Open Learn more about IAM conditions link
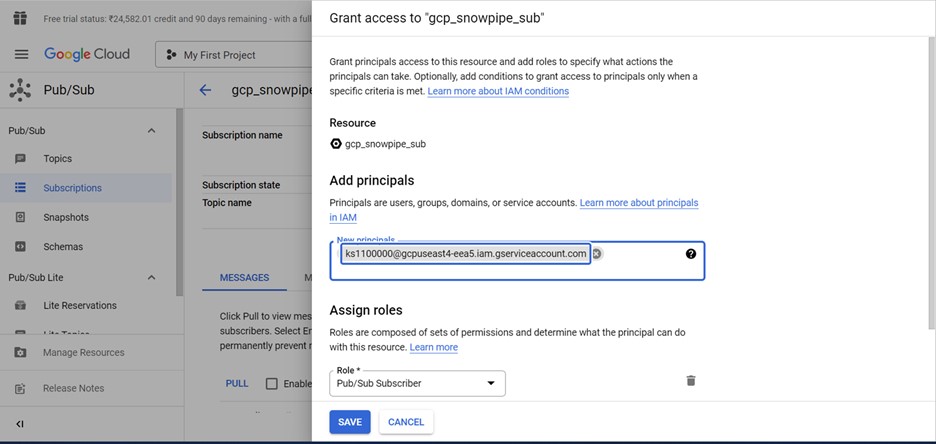Image resolution: width=936 pixels, height=444 pixels. 498,91
